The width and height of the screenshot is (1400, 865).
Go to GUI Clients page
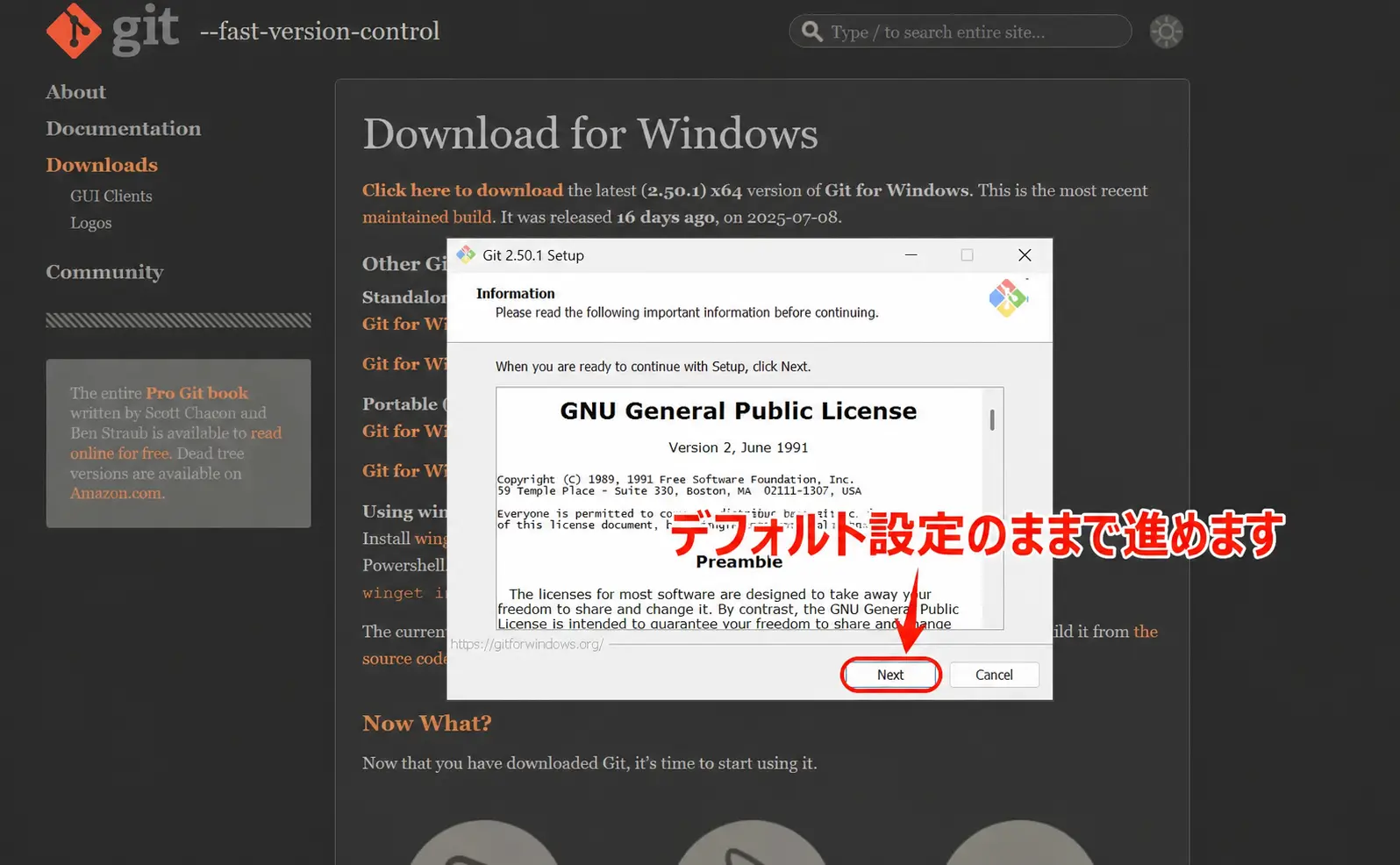[x=111, y=196]
